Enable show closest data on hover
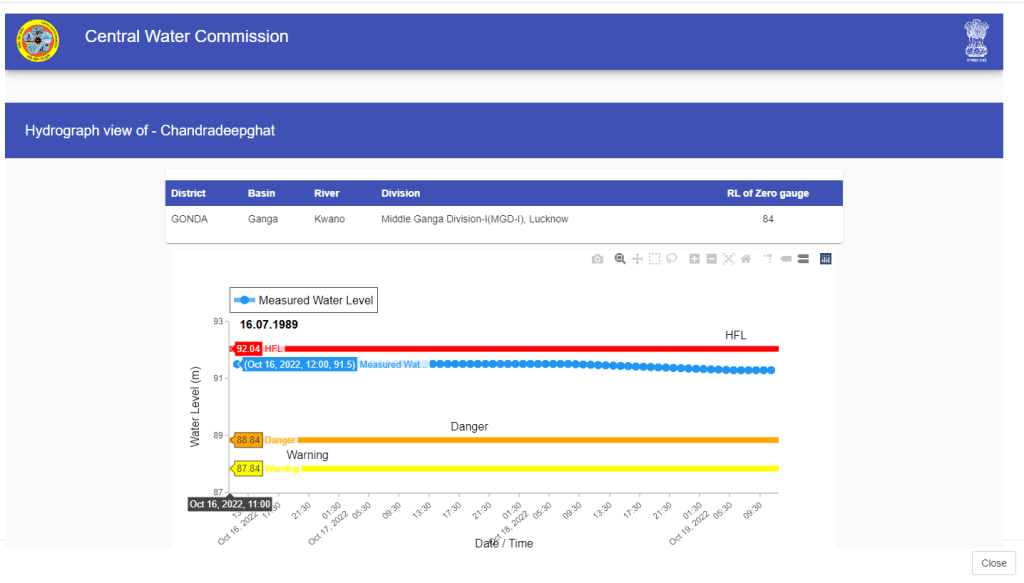The width and height of the screenshot is (1024, 583). 785,259
